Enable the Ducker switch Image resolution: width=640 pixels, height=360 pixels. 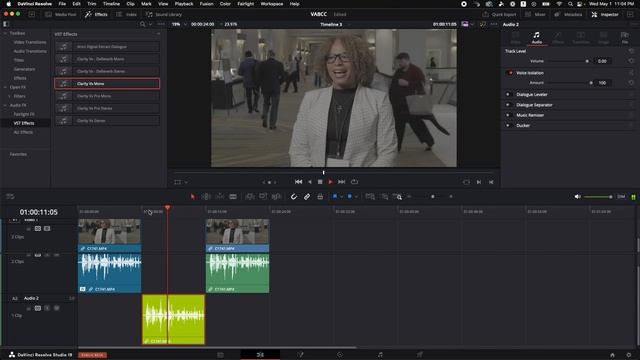point(508,126)
